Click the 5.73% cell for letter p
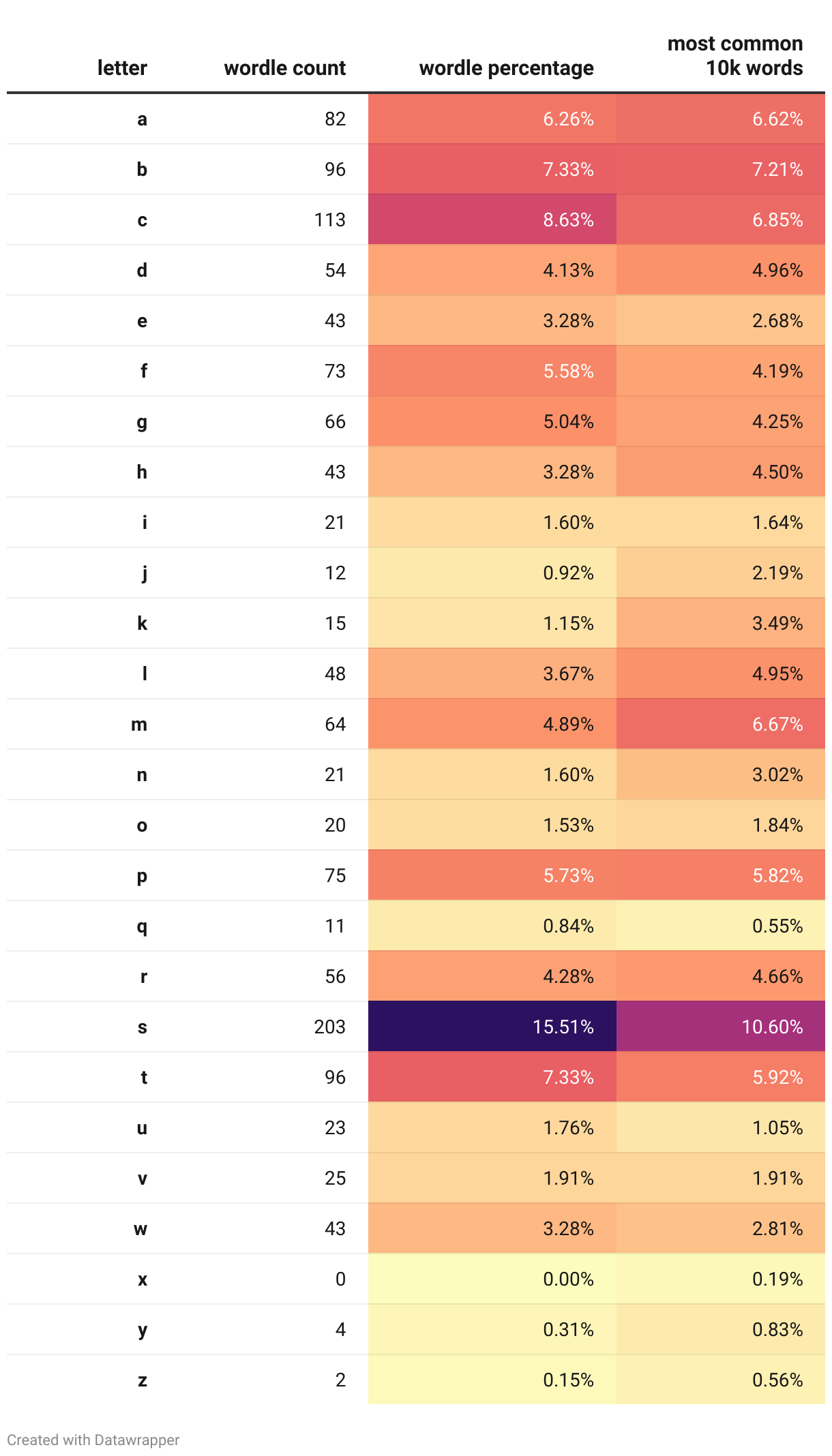This screenshot has width=832, height=1456. coord(492,875)
